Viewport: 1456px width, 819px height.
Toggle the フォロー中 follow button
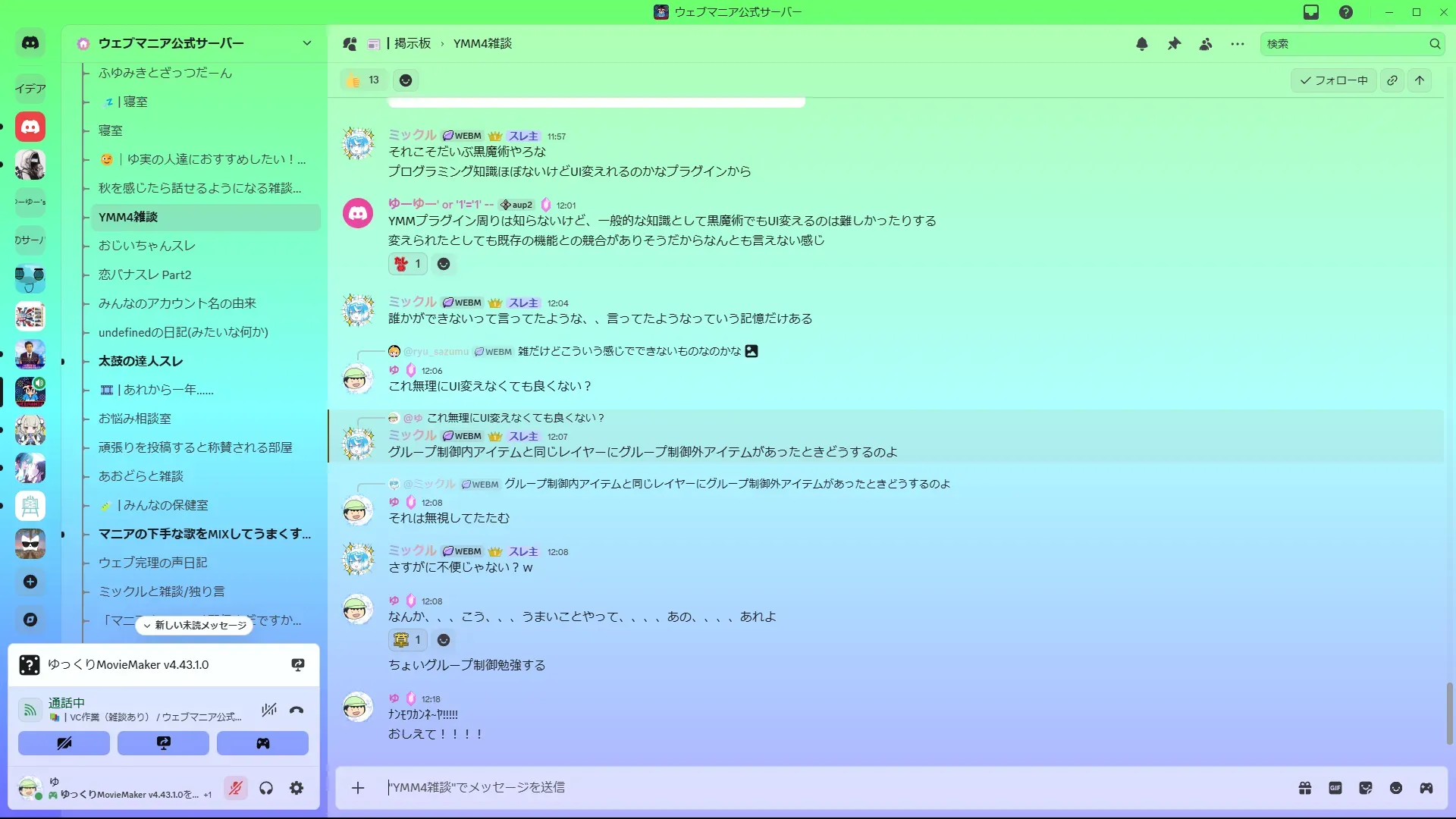(x=1333, y=80)
